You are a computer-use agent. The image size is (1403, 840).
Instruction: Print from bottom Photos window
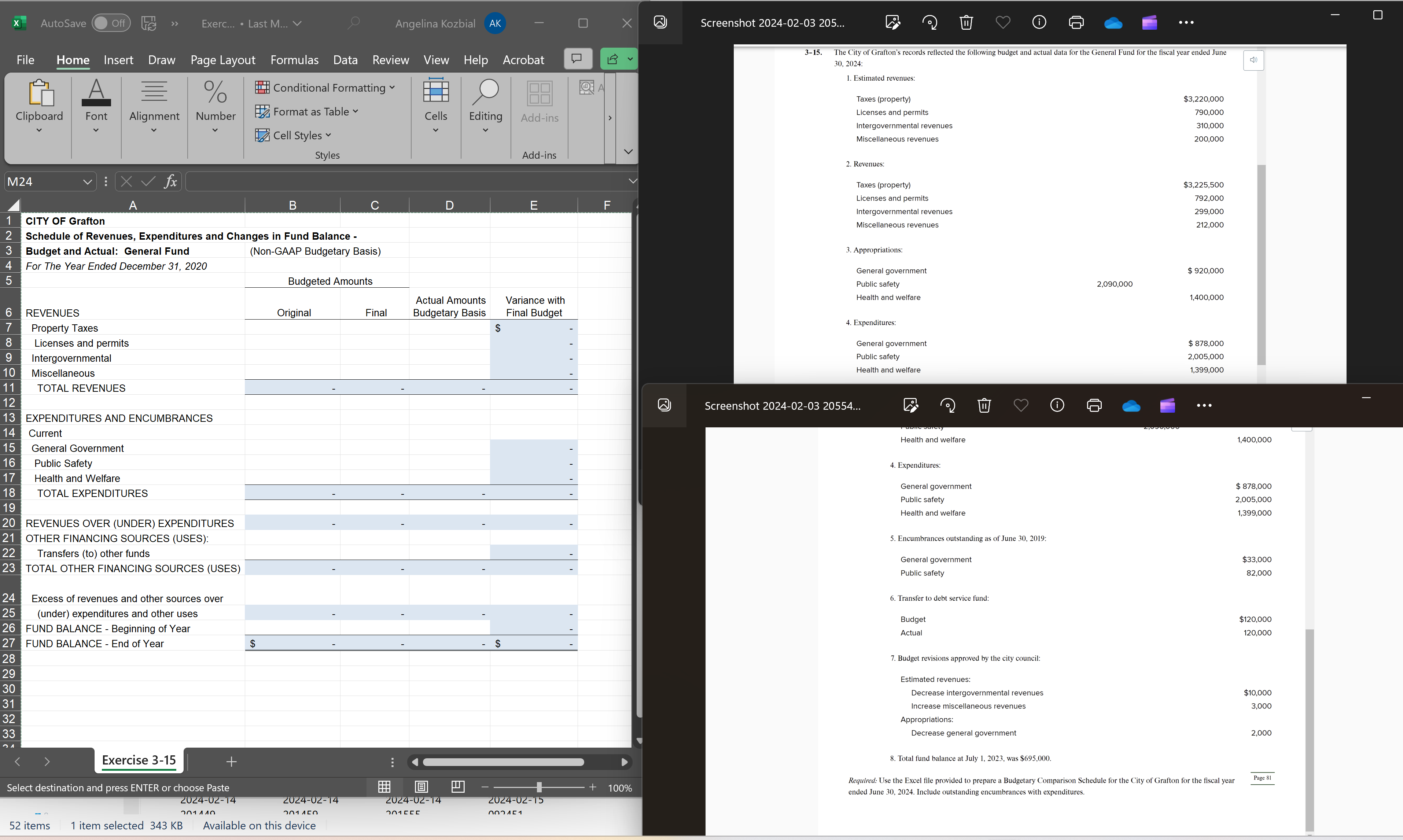point(1094,405)
